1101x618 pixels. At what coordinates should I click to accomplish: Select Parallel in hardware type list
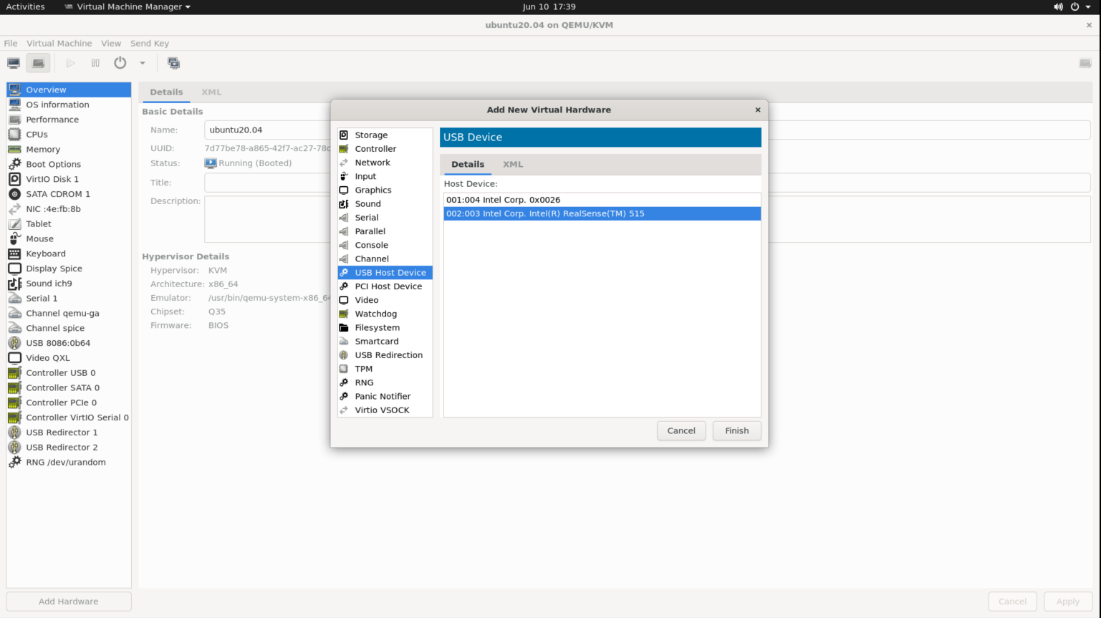pos(385,231)
